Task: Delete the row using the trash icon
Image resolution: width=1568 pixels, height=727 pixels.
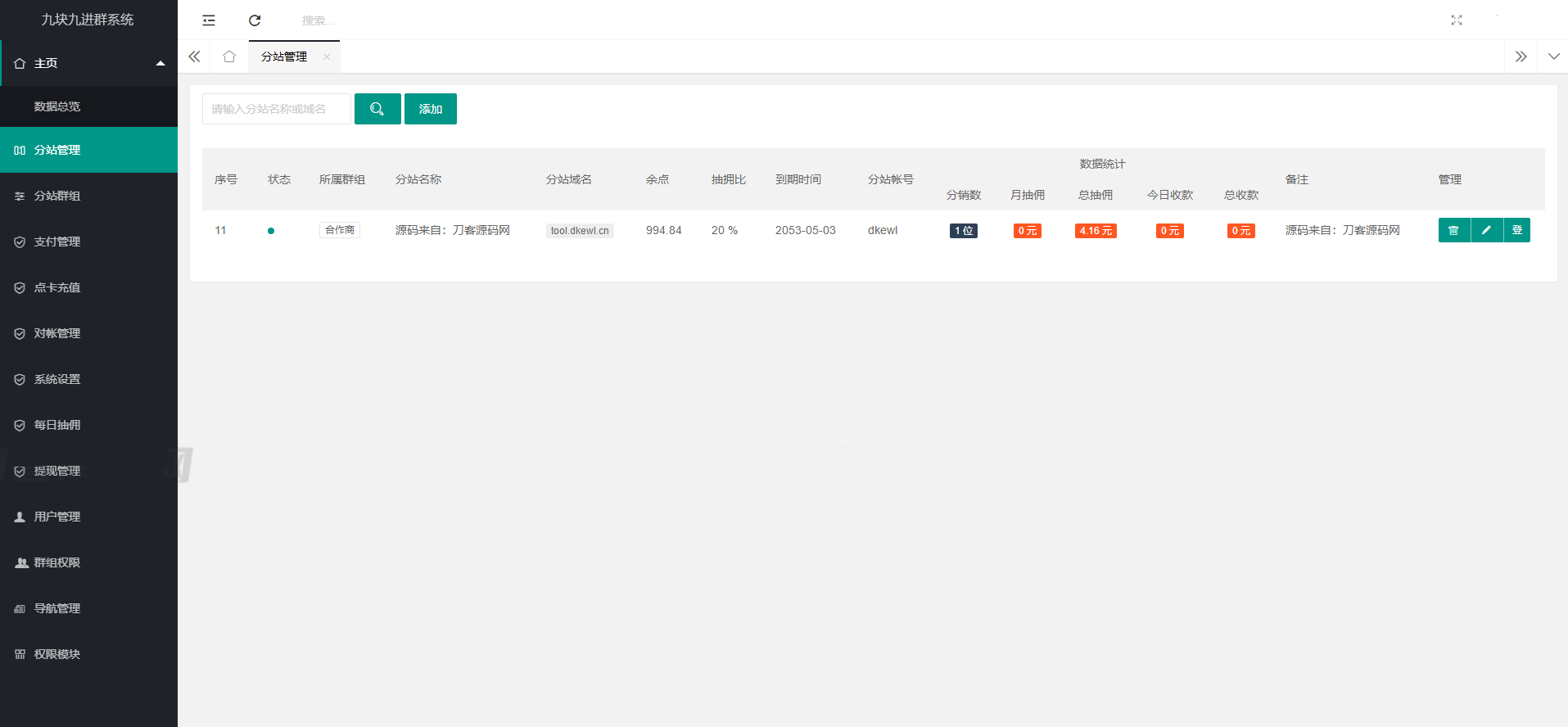Action: [x=1453, y=230]
